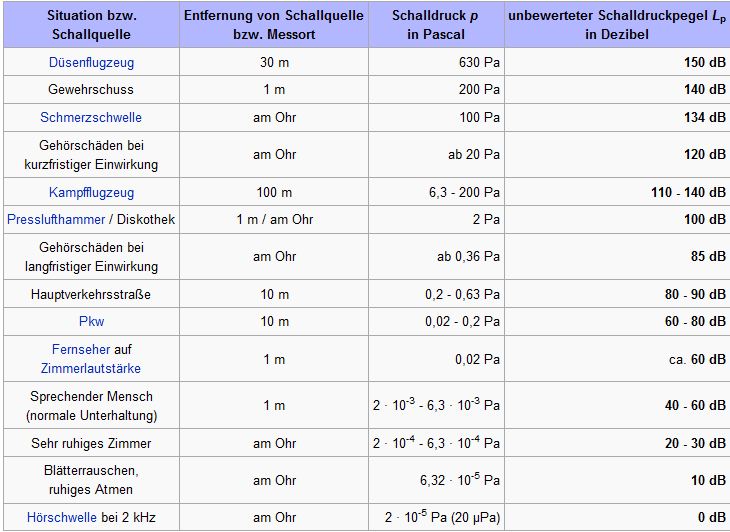The image size is (730, 532).
Task: Follow the Hörschwelle link
Action: pos(62,517)
